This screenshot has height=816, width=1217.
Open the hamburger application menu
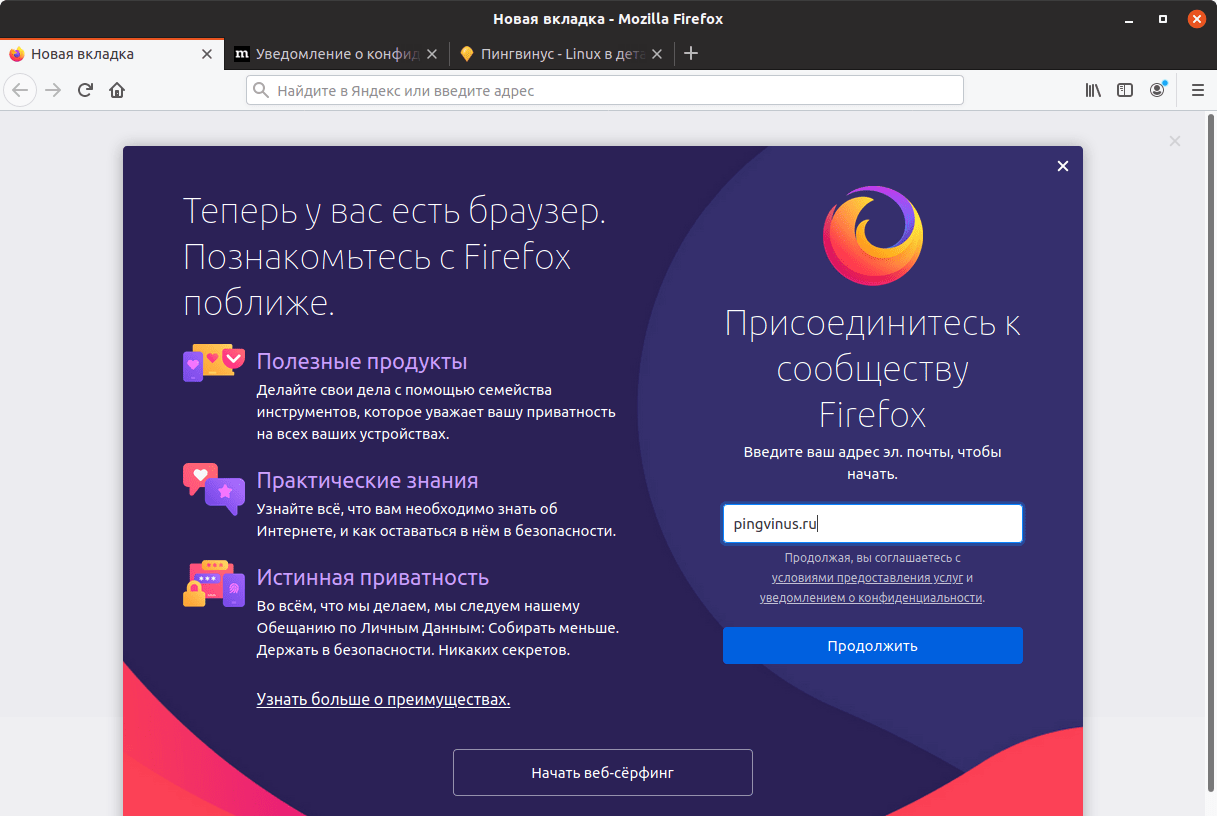1198,90
